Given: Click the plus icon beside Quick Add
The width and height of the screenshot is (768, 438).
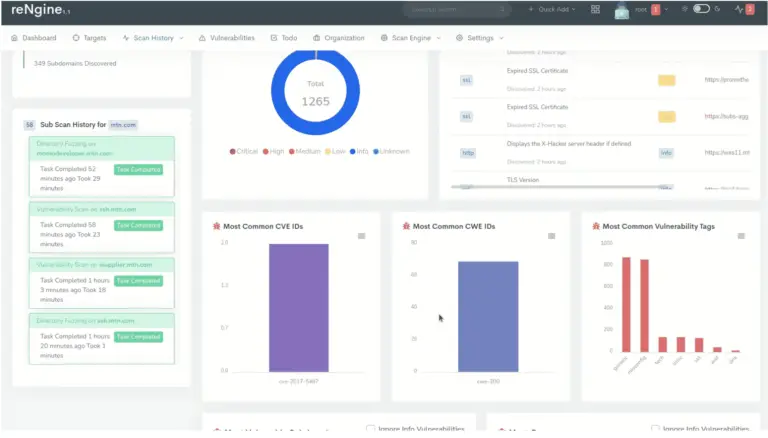Looking at the screenshot, I should pos(530,9).
